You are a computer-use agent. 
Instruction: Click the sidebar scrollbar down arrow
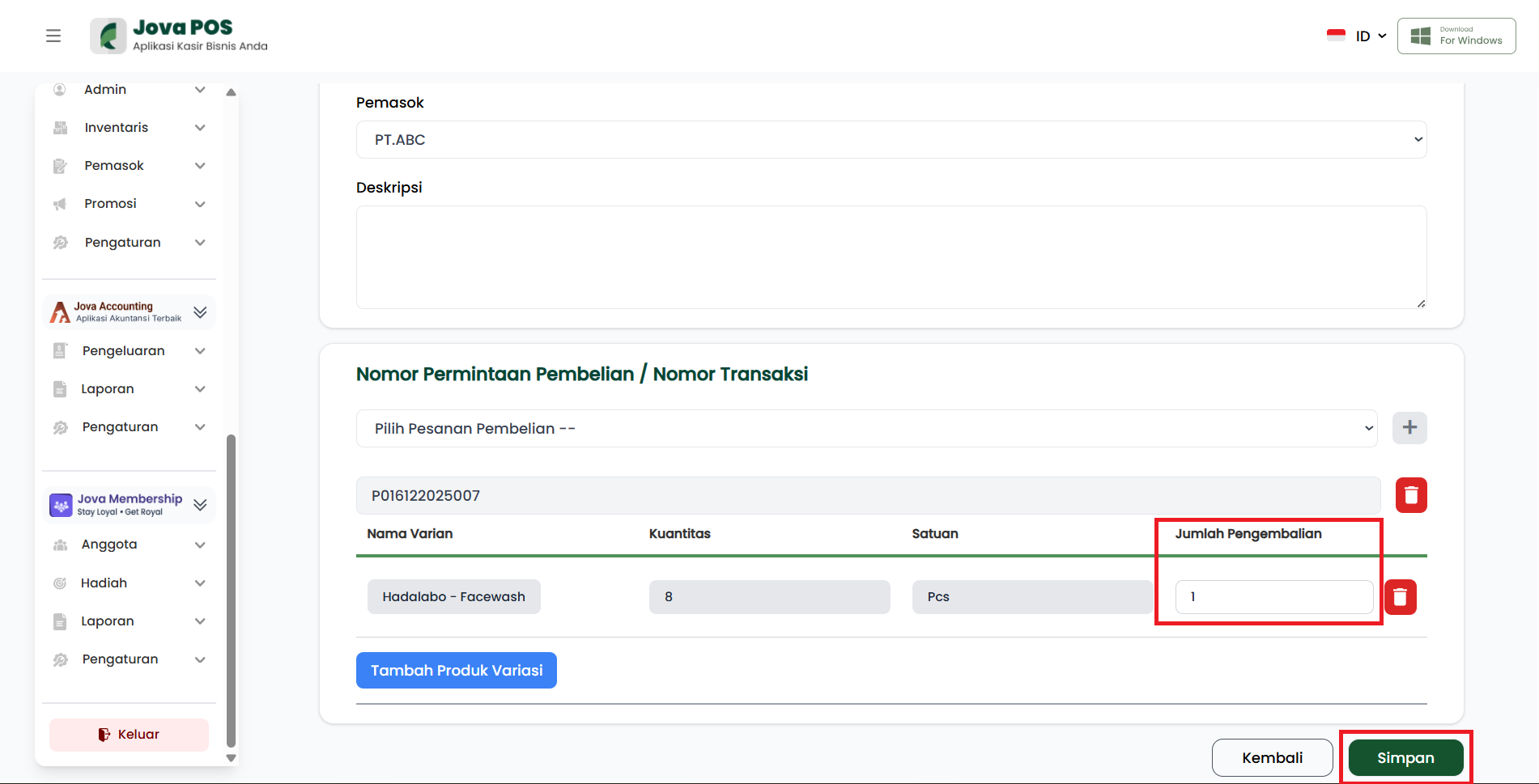231,758
